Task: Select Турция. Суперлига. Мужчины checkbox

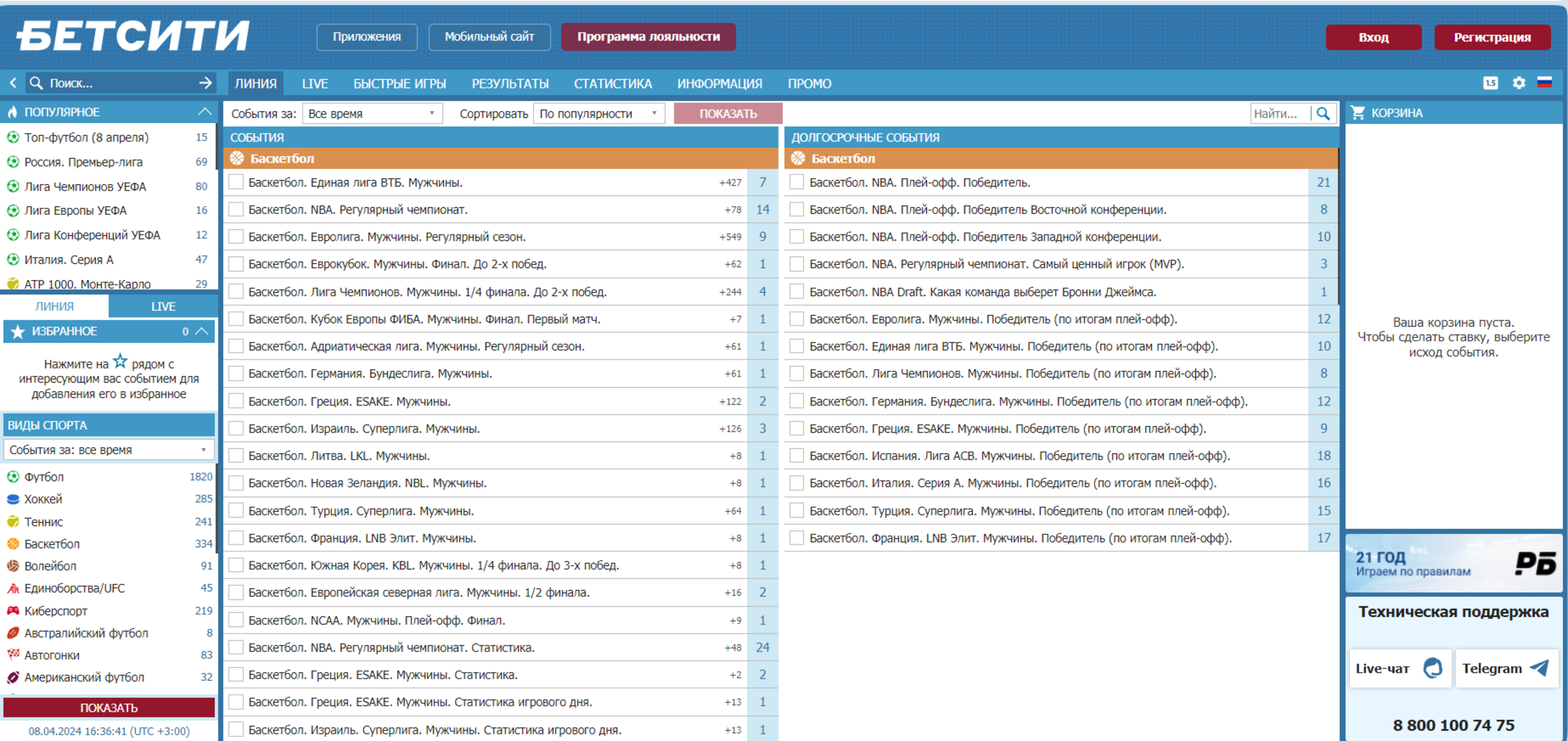Action: pyautogui.click(x=236, y=511)
